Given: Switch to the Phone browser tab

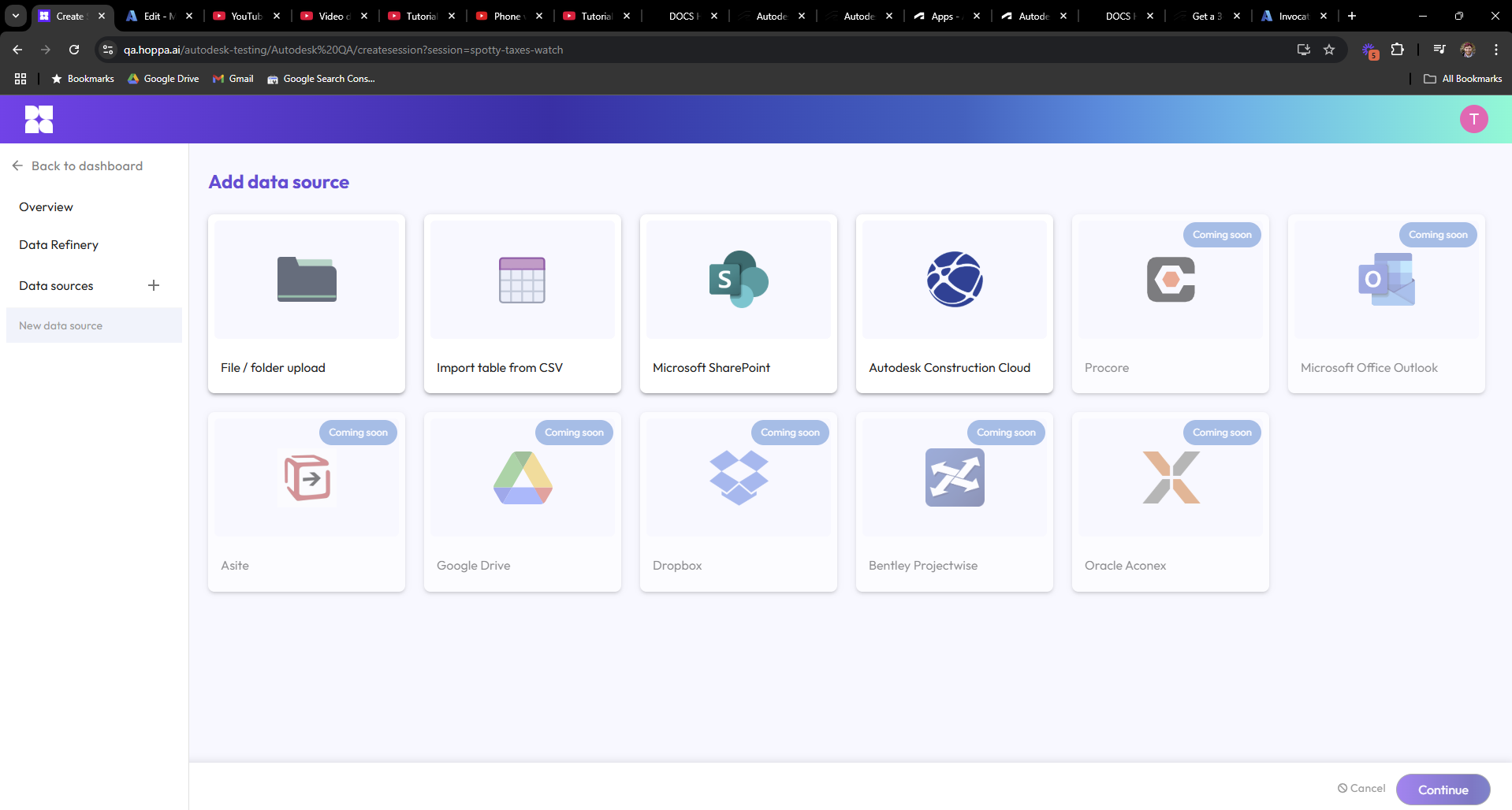Looking at the screenshot, I should click(x=510, y=16).
